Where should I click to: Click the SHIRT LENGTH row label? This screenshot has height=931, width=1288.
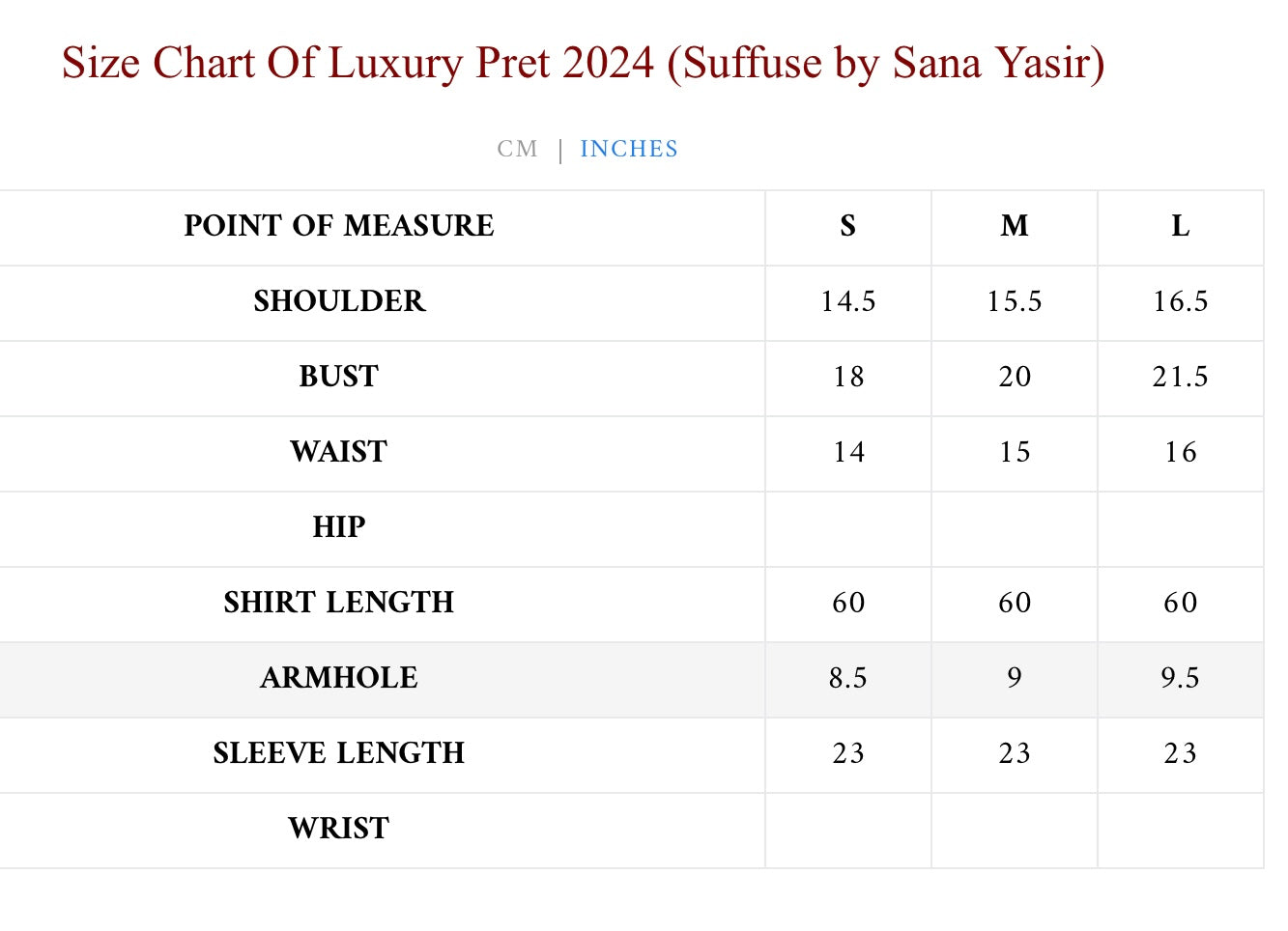339,603
